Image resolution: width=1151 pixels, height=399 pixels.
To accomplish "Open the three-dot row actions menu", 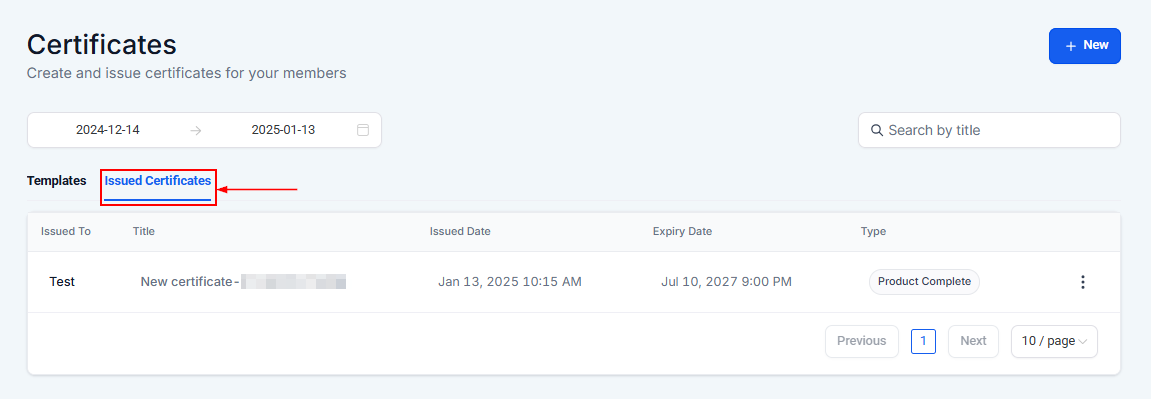I will pos(1082,282).
